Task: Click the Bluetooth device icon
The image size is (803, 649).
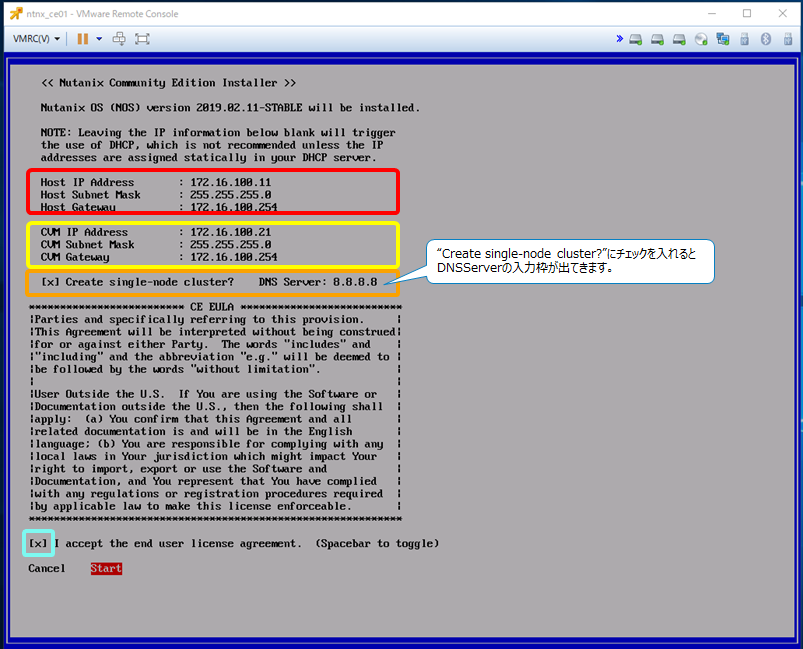Action: (766, 39)
